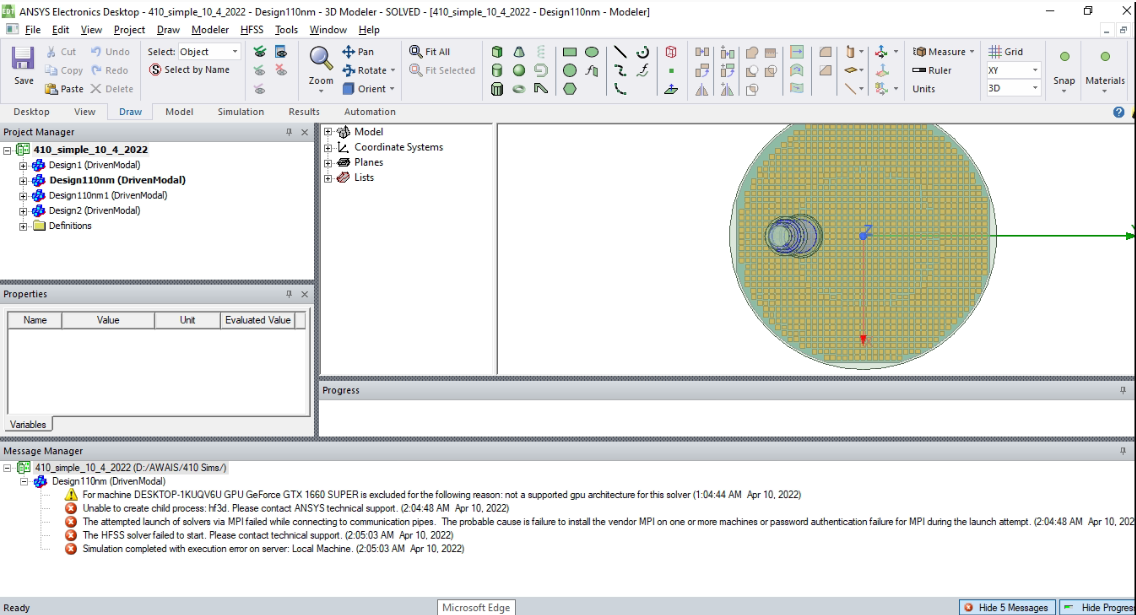Click the Draw line tool
The image size is (1136, 615).
coord(620,52)
